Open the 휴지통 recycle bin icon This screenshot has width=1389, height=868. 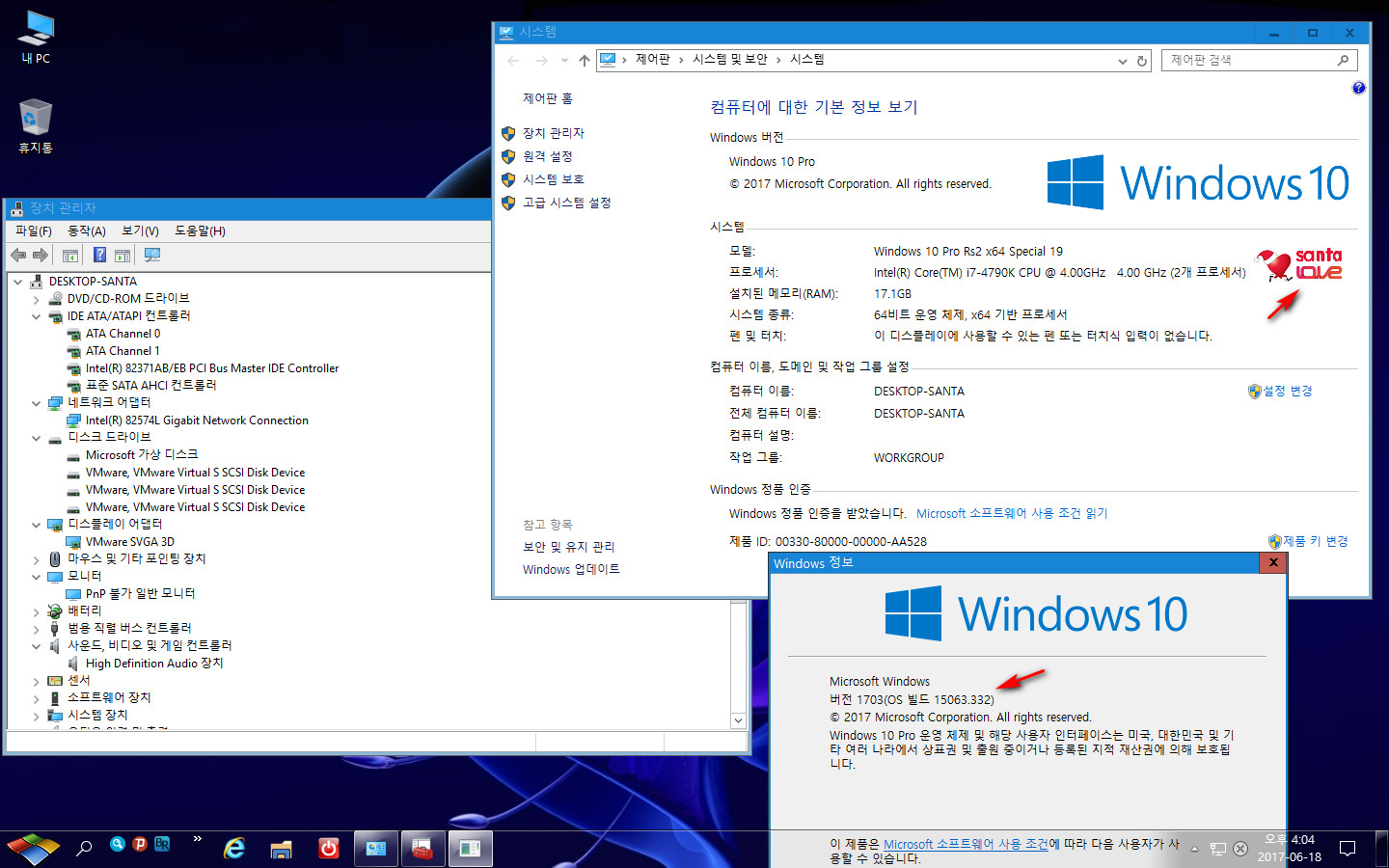point(36,126)
